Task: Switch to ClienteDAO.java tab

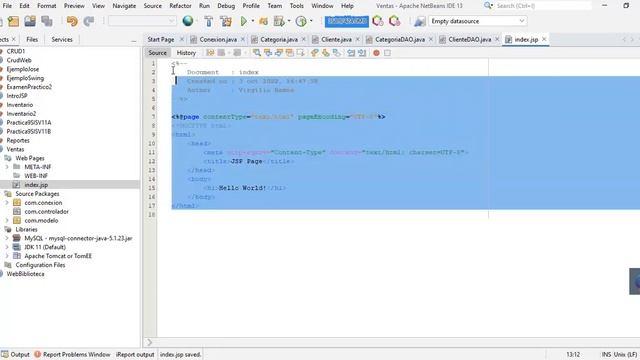Action: click(469, 39)
